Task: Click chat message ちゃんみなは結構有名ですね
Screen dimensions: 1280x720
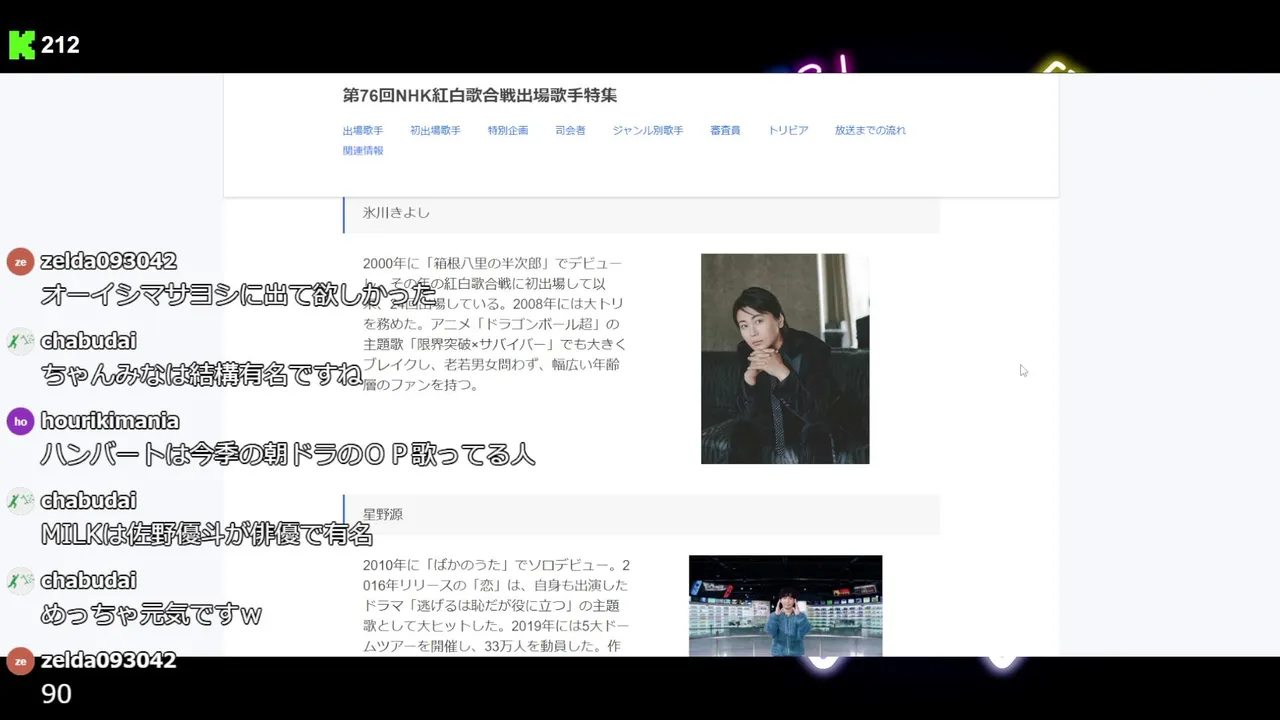Action: [x=201, y=375]
